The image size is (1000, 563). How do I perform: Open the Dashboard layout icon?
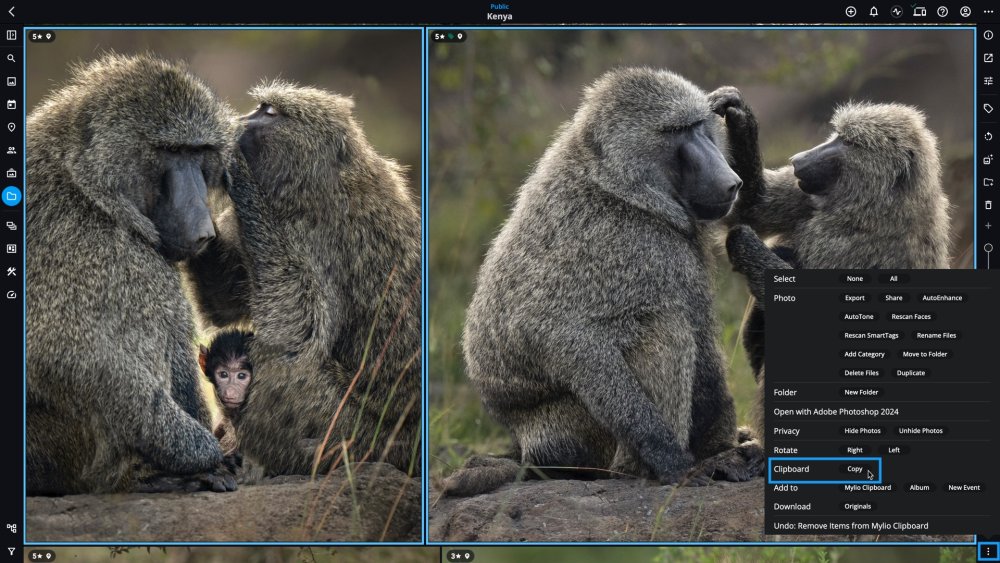click(x=11, y=249)
